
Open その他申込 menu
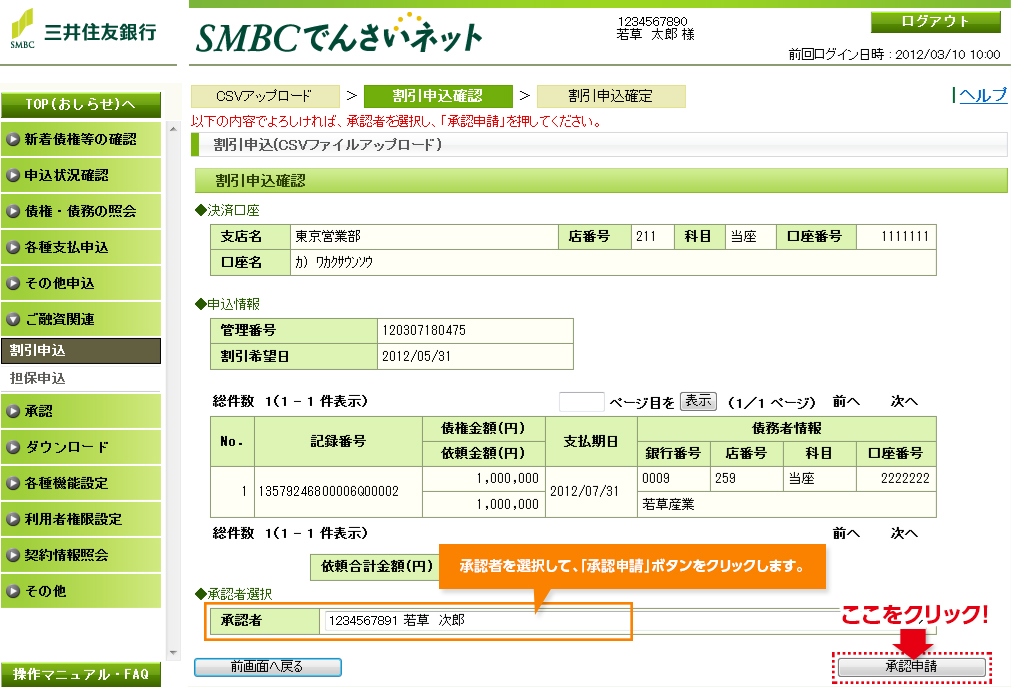click(x=81, y=283)
